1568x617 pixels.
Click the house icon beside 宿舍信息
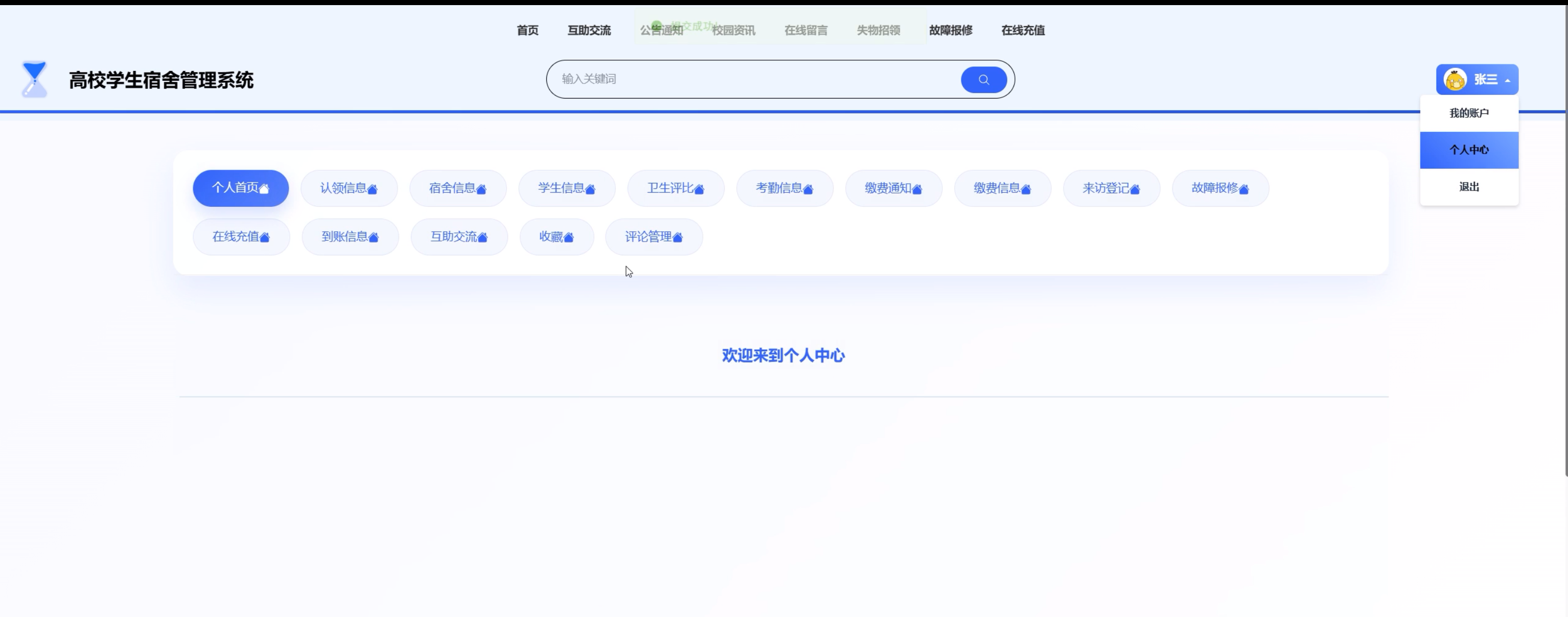(x=481, y=189)
